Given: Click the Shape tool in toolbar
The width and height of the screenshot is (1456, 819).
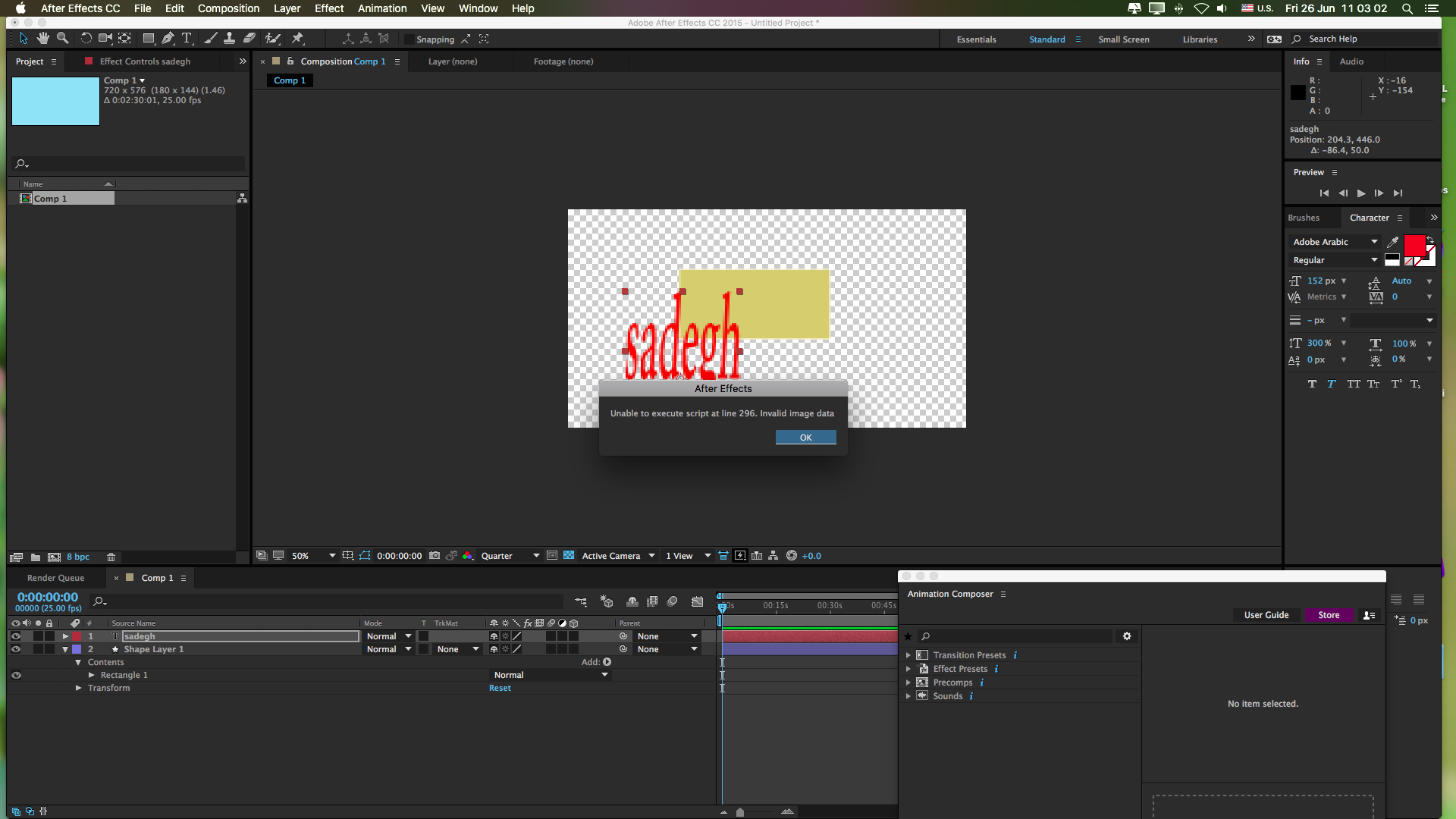Looking at the screenshot, I should tap(147, 38).
